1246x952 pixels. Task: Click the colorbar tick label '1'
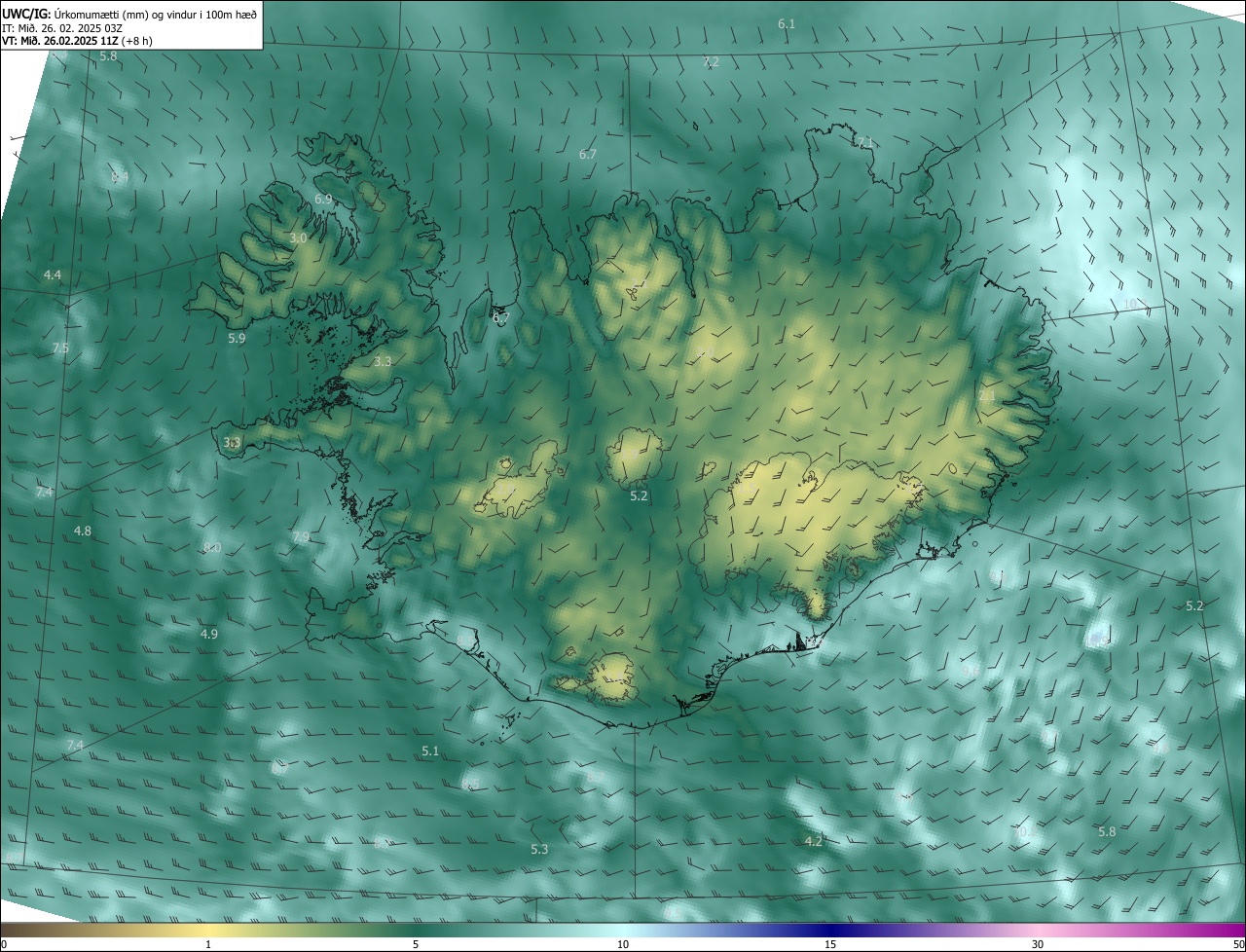[208, 944]
